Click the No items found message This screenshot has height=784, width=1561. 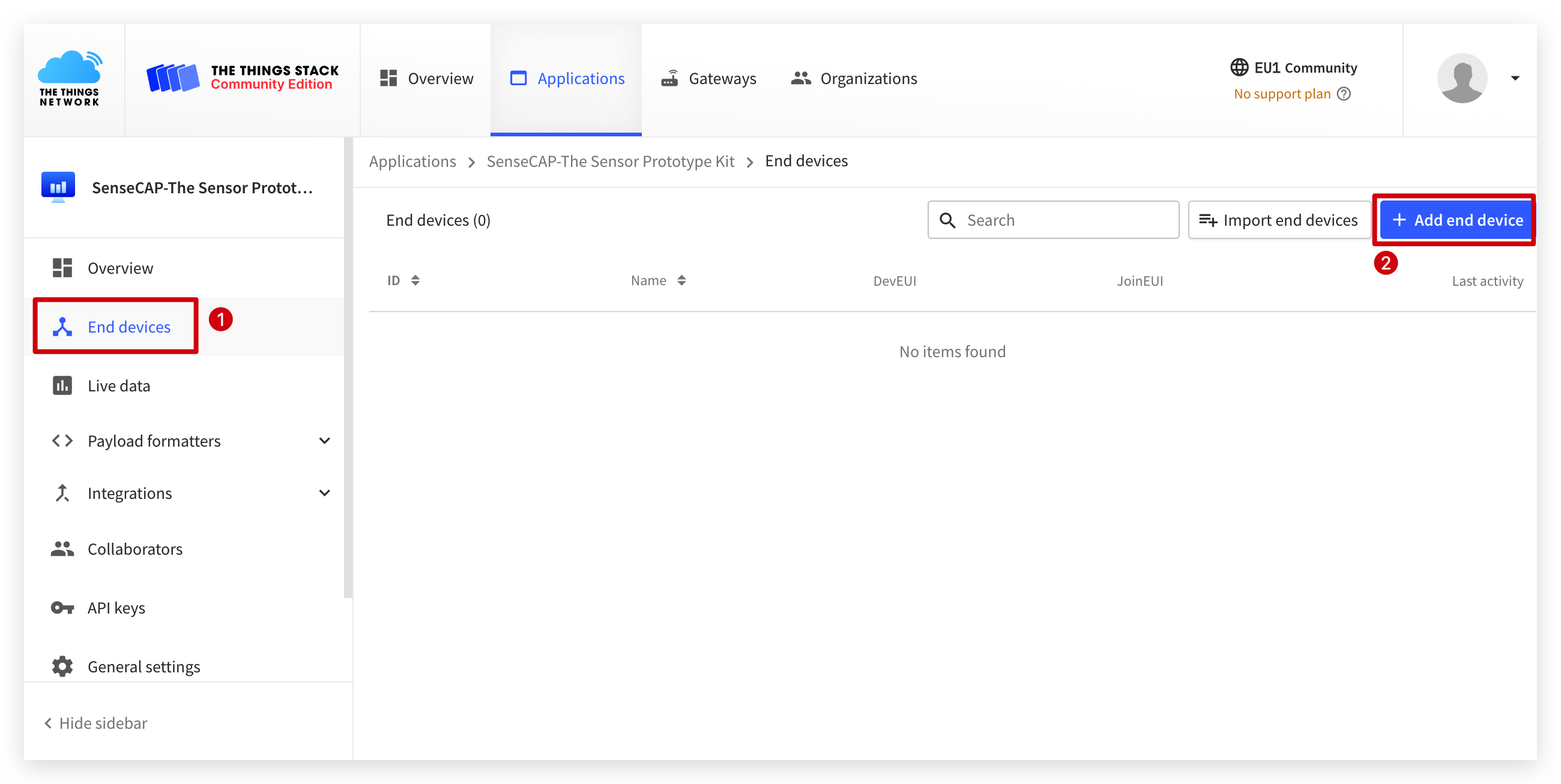pos(952,351)
